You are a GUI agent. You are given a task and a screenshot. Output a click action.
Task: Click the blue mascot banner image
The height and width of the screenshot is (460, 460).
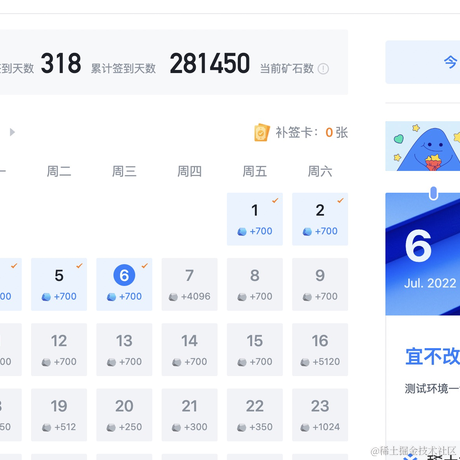pyautogui.click(x=423, y=146)
